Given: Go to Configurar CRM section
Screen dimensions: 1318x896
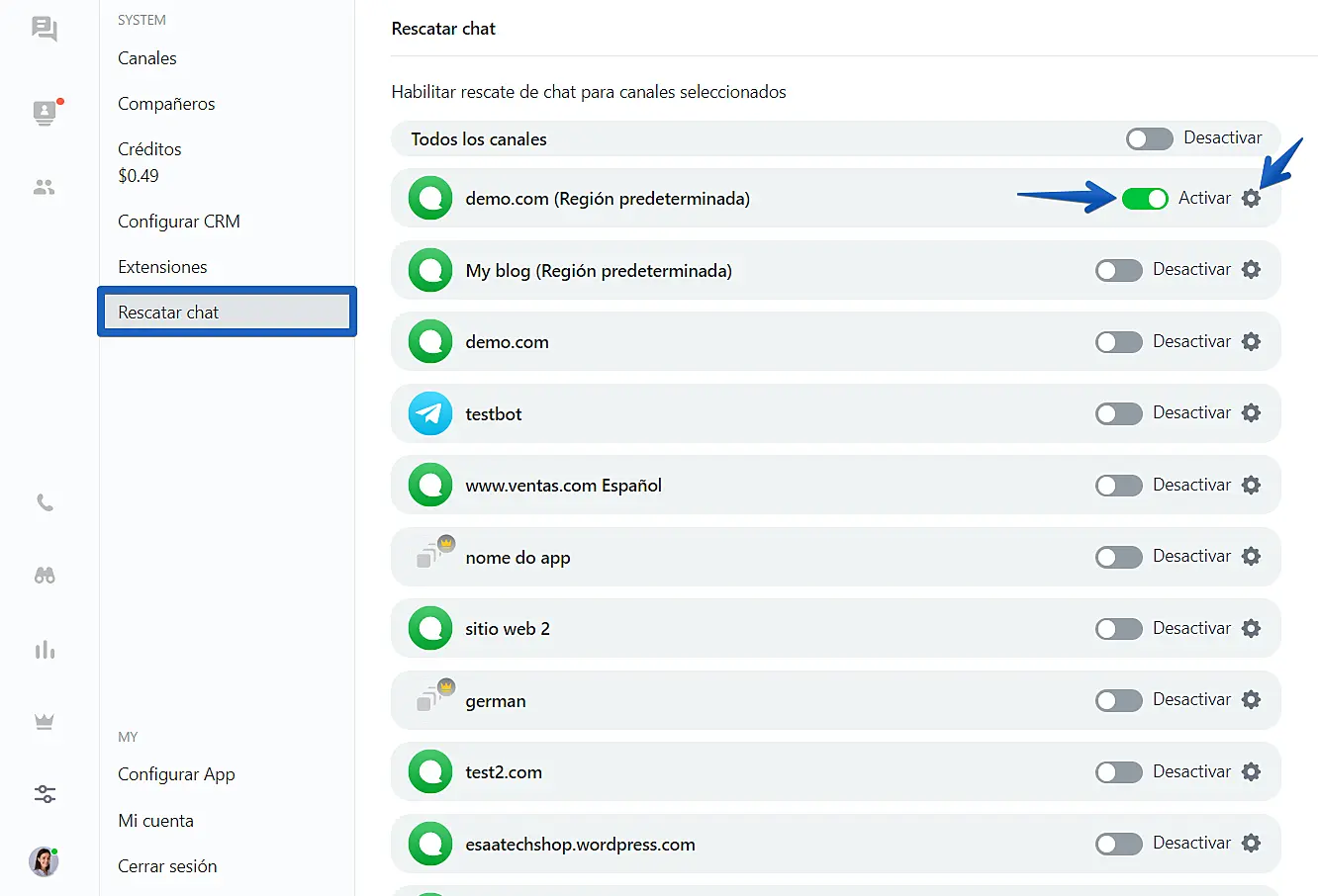Looking at the screenshot, I should (x=179, y=222).
